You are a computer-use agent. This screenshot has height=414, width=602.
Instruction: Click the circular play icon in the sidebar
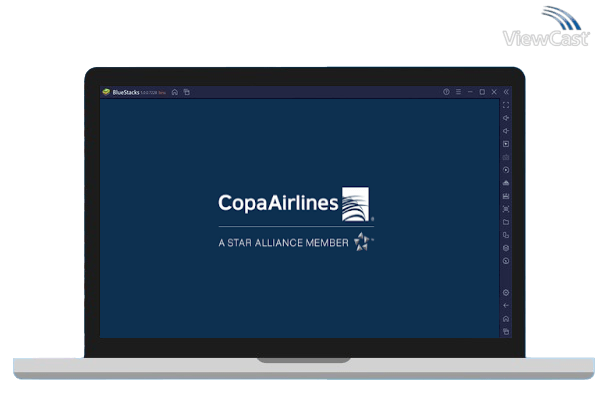point(506,170)
